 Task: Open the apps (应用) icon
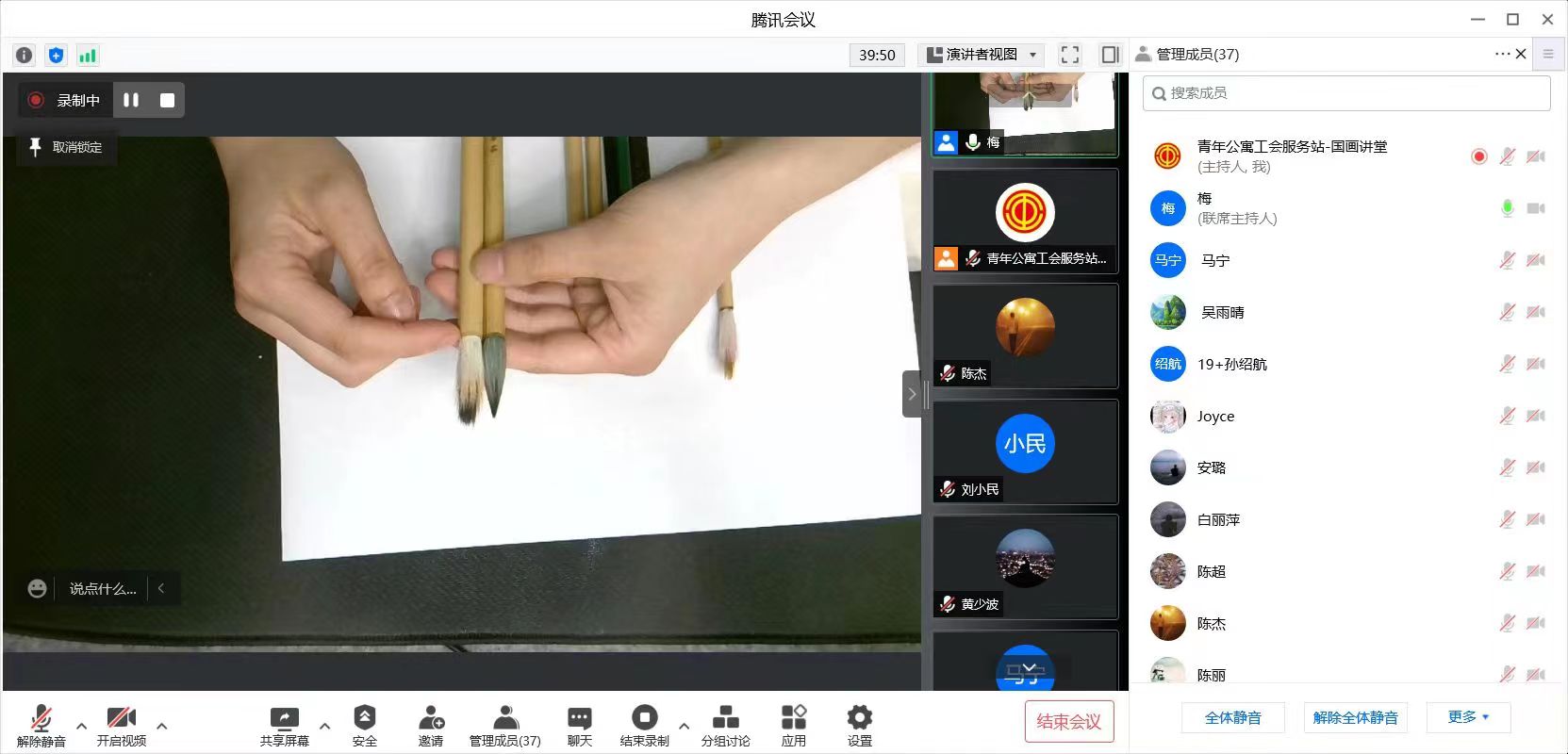(x=794, y=726)
